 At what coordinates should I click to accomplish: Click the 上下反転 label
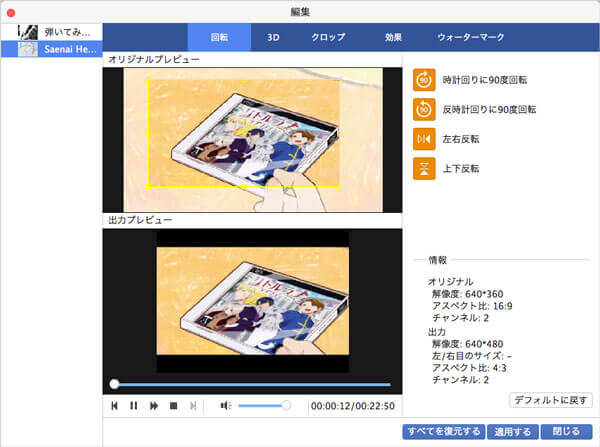(461, 168)
